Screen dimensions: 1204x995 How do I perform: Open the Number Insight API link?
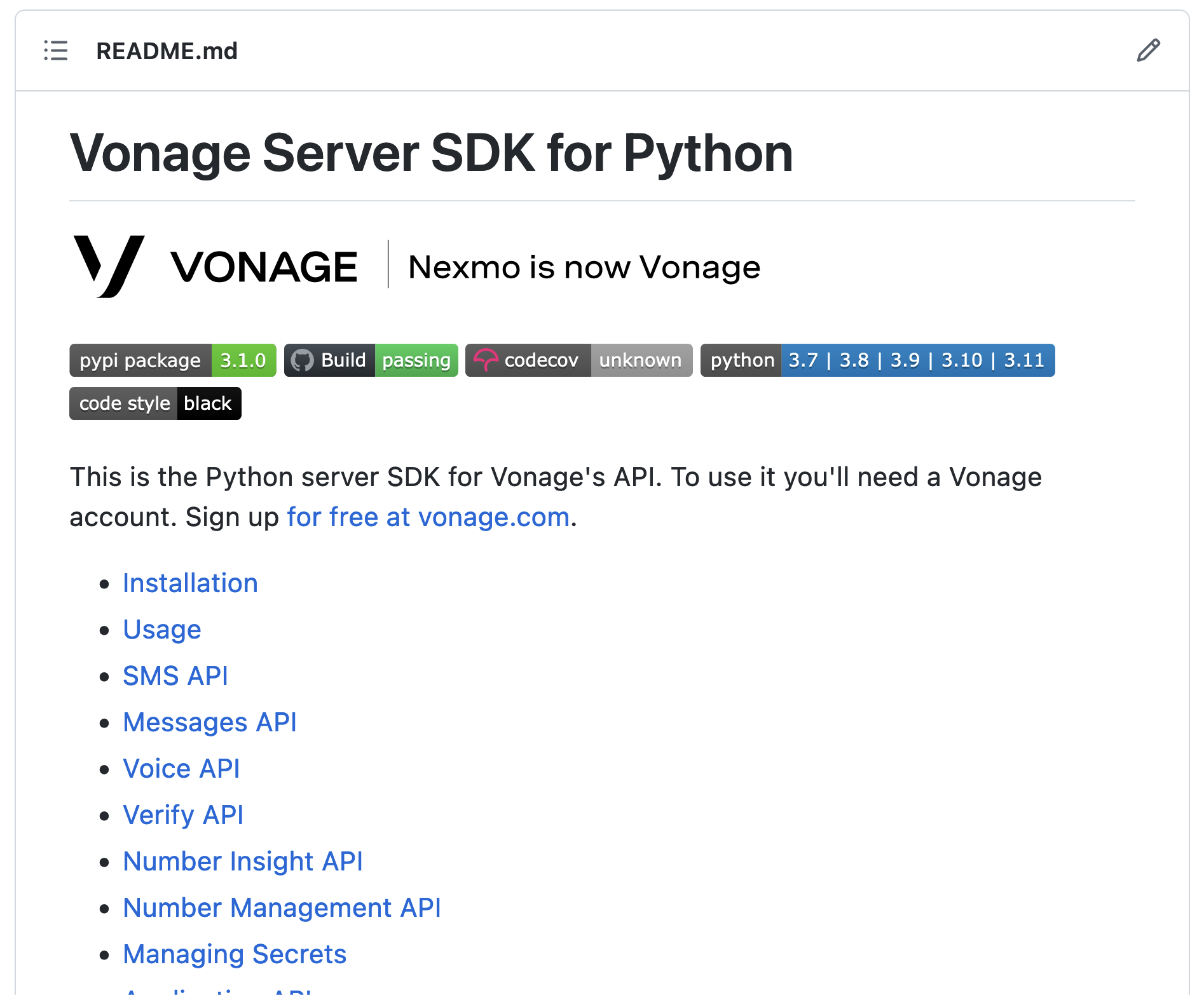click(243, 862)
